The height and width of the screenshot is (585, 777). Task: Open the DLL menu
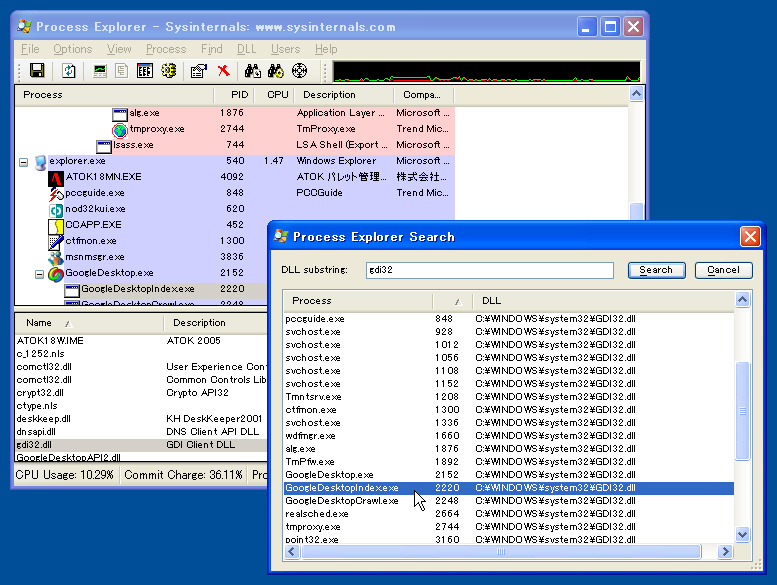click(x=246, y=49)
